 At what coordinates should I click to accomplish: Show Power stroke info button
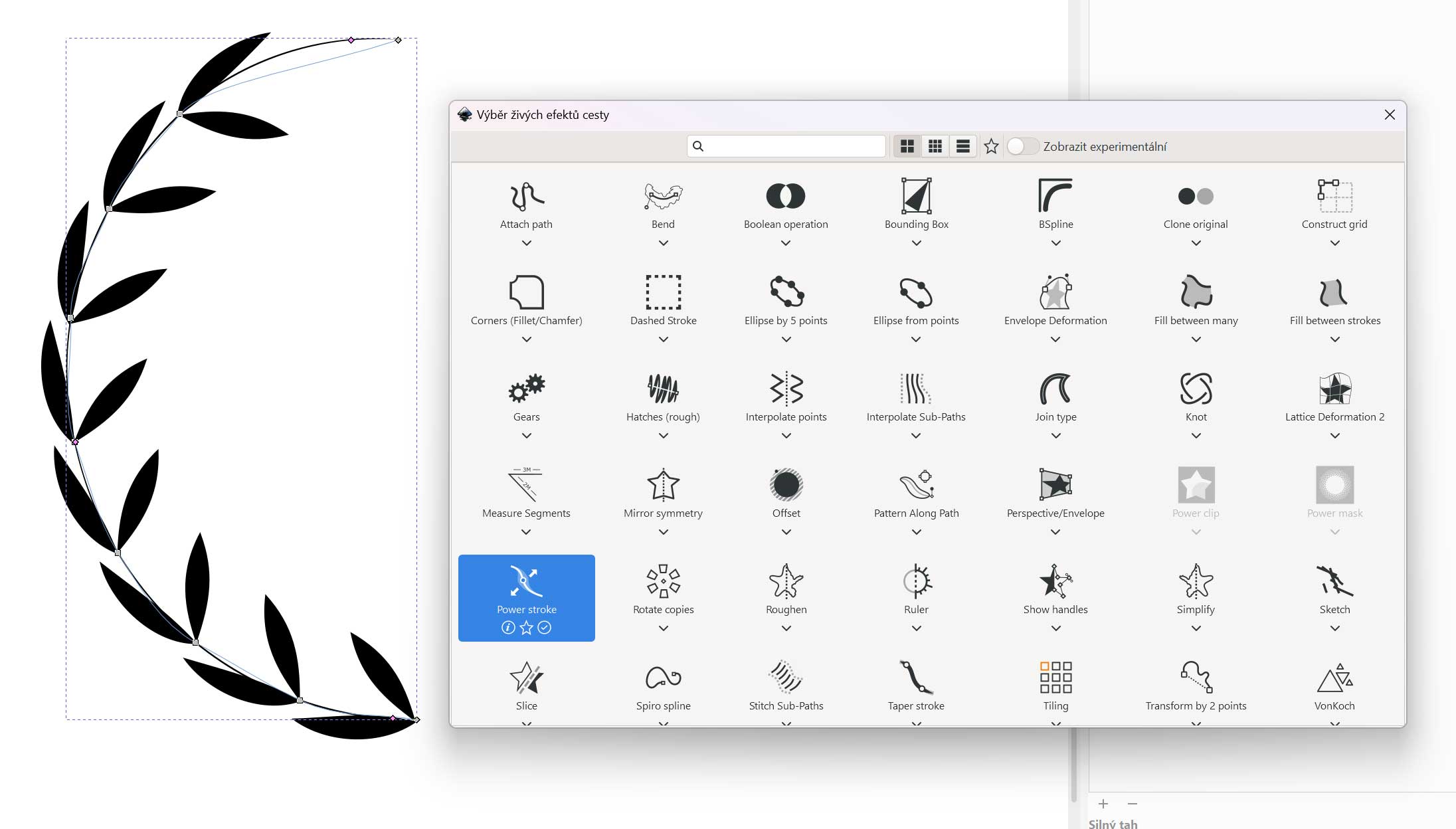(508, 628)
